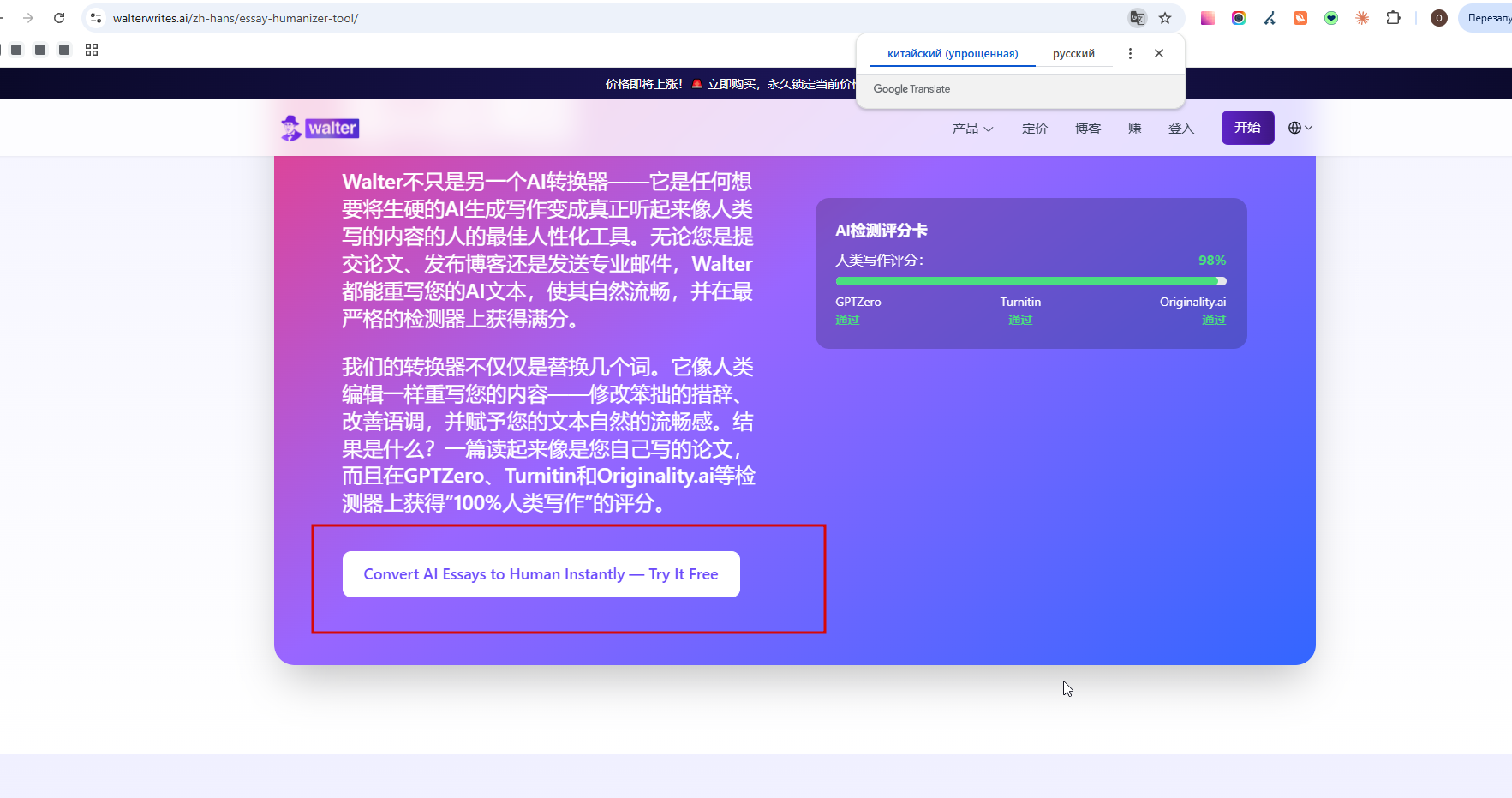Click the green heart extension icon
The image size is (1512, 798).
pos(1331,18)
